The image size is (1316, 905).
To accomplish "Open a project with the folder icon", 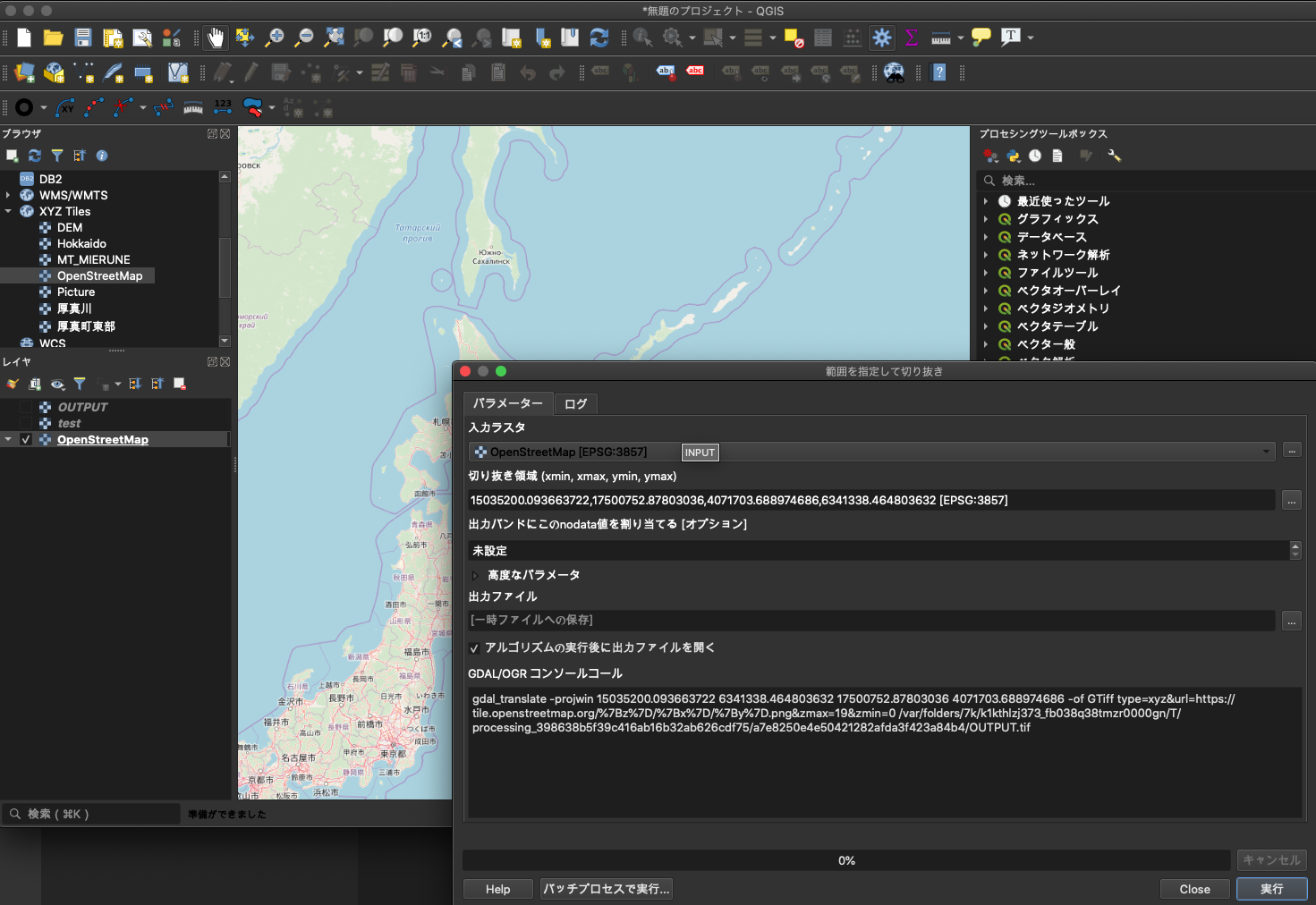I will 54,38.
